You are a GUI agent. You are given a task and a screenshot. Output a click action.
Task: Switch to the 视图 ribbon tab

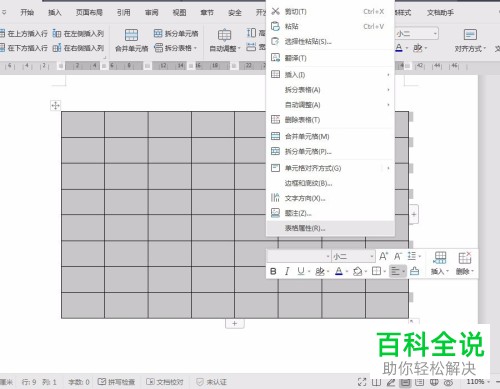tap(179, 13)
